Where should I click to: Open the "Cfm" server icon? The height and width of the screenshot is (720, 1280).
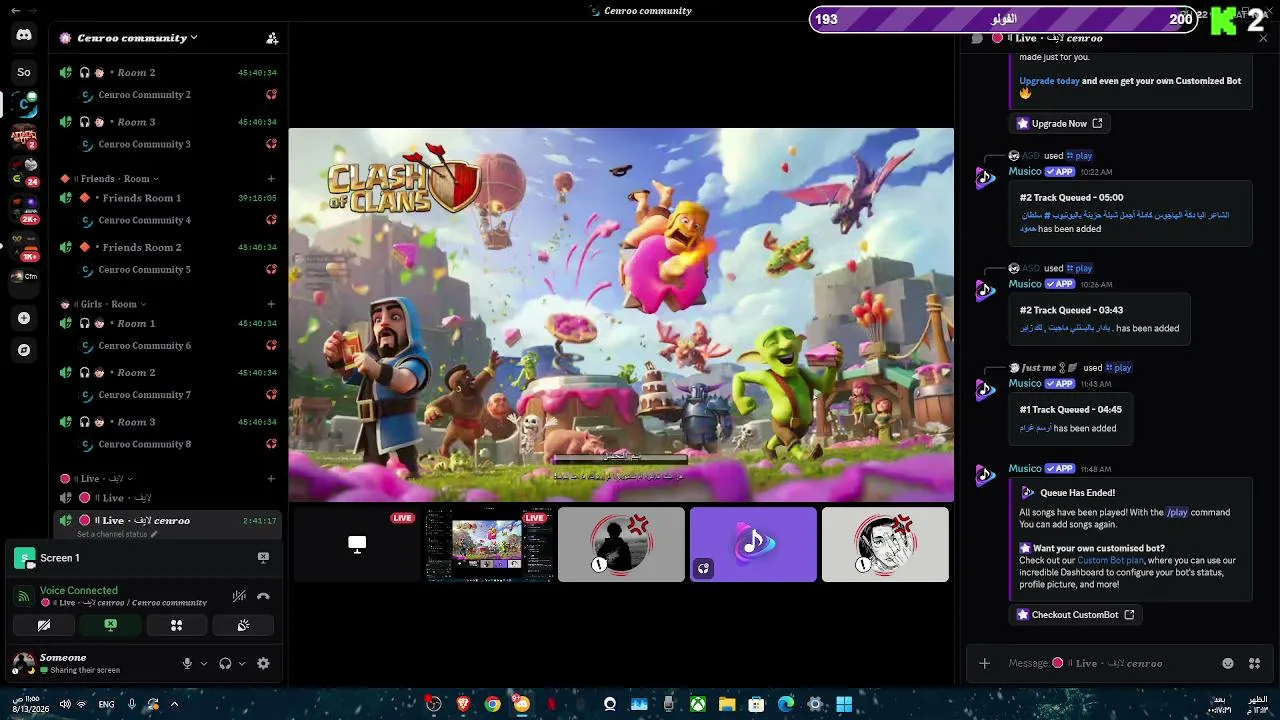click(24, 277)
